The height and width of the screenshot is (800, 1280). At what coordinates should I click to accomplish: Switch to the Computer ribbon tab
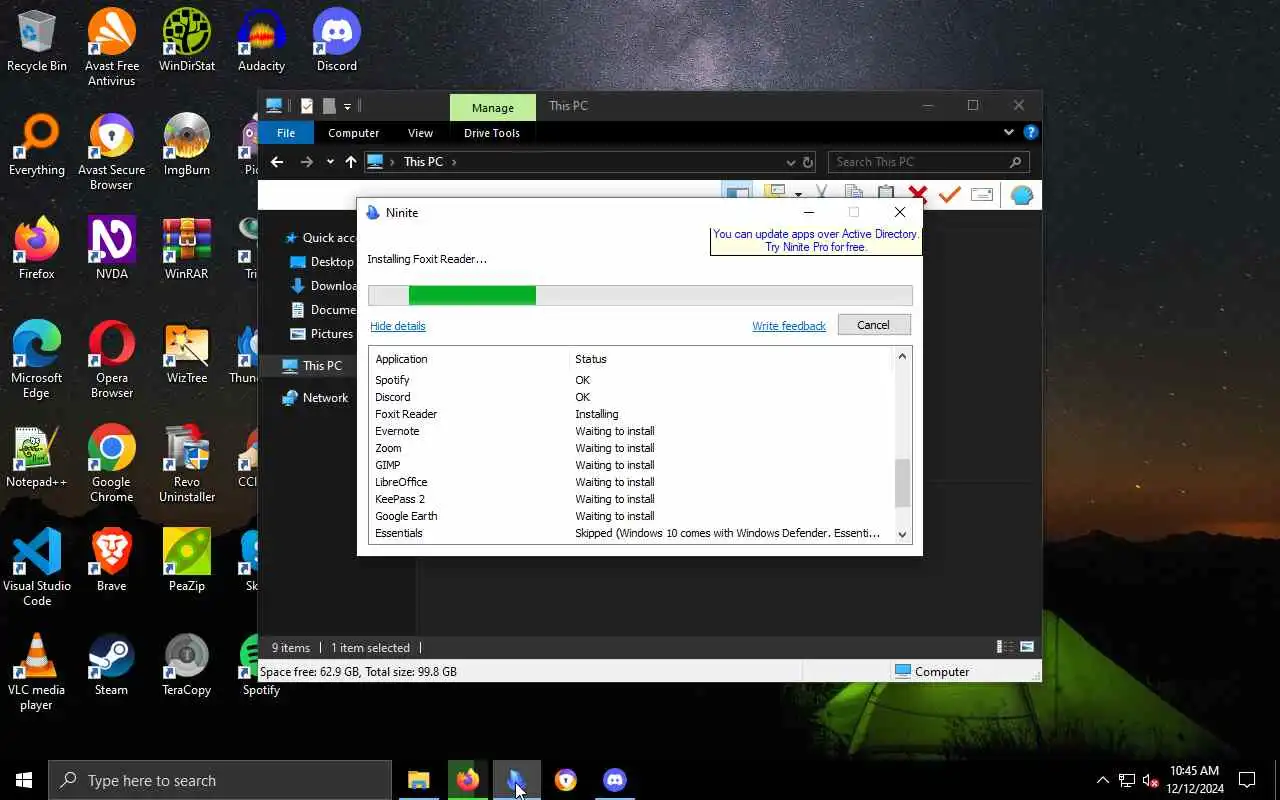353,133
